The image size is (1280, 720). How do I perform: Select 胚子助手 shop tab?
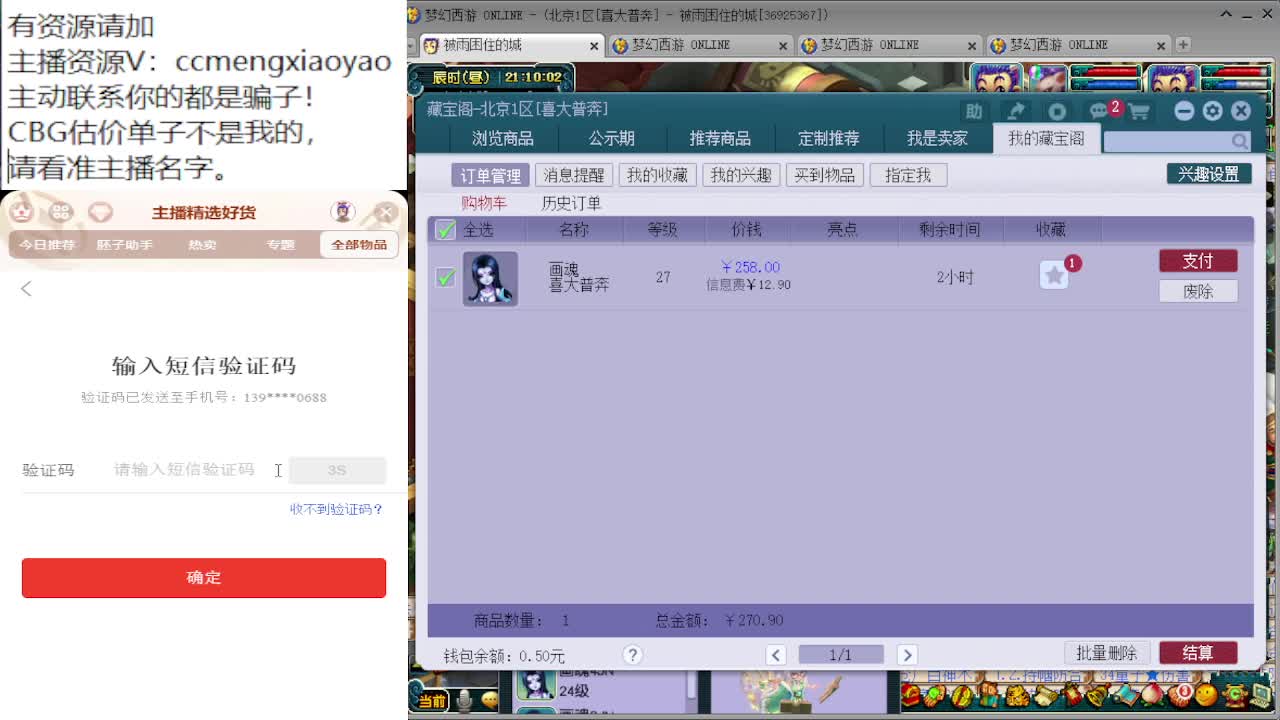coord(124,245)
